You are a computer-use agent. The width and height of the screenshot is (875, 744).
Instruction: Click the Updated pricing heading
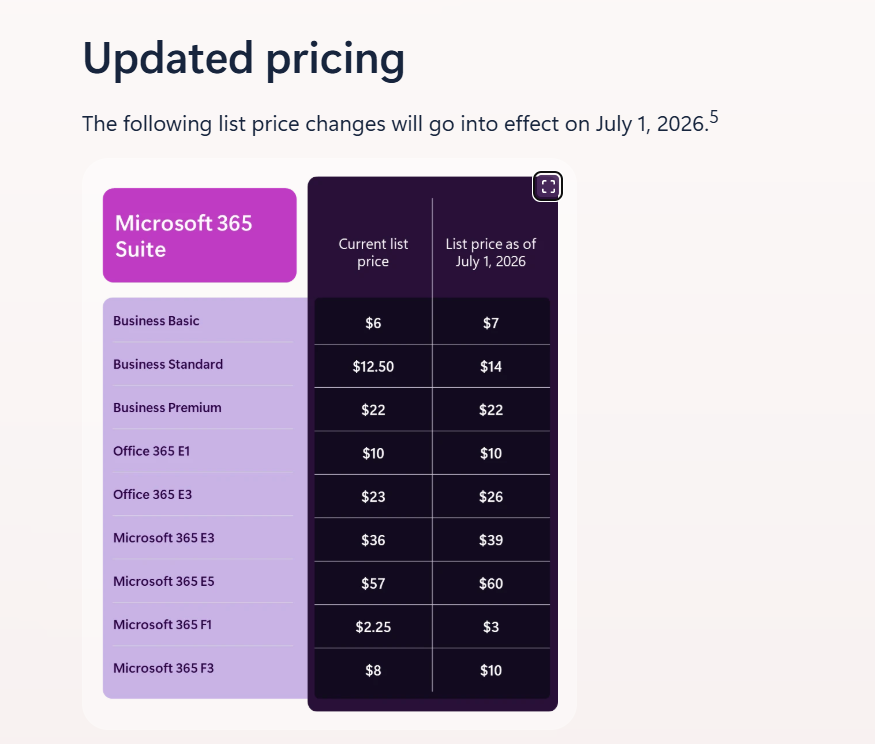[x=242, y=60]
